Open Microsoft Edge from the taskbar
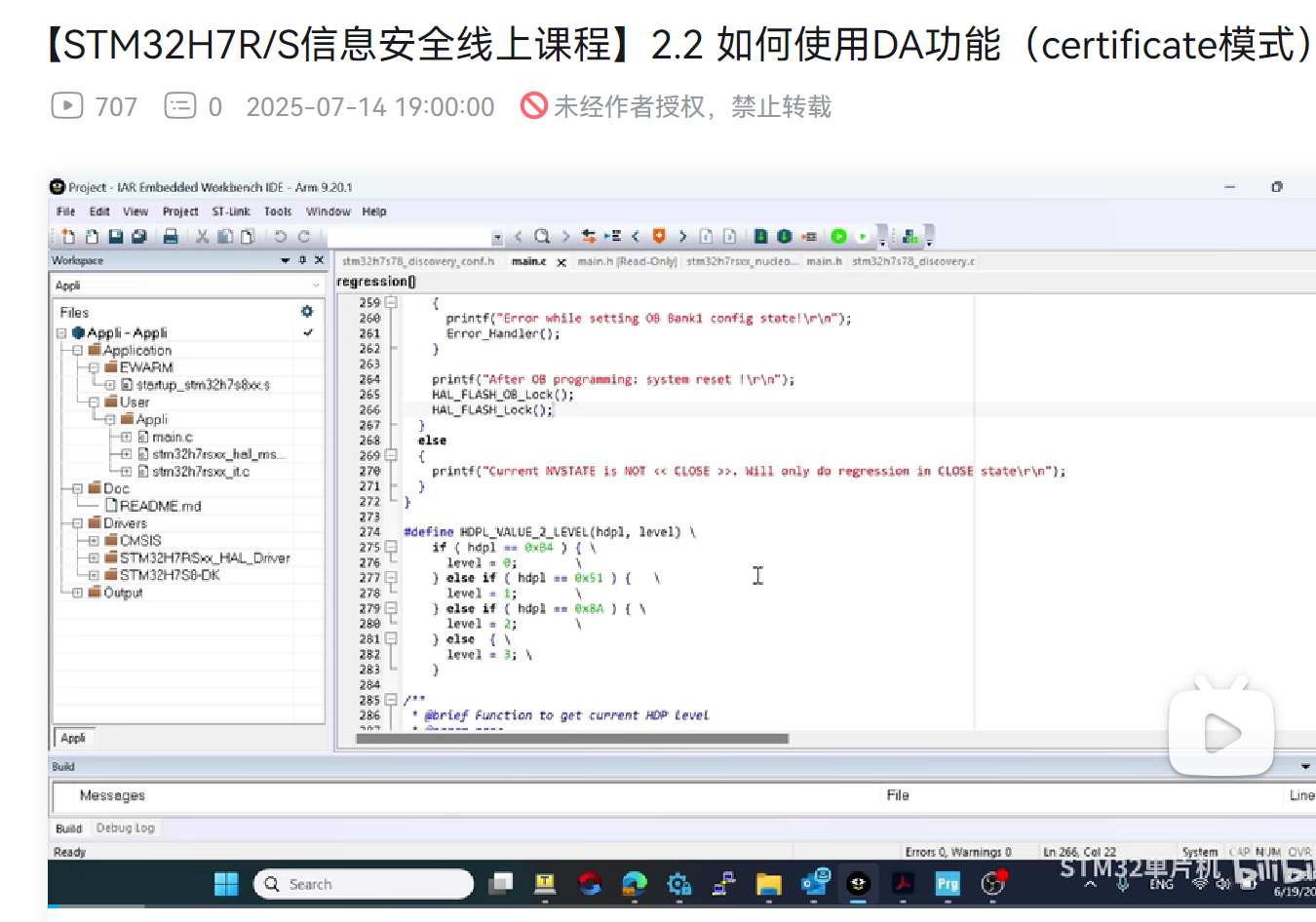The height and width of the screenshot is (922, 1316). coord(635,884)
